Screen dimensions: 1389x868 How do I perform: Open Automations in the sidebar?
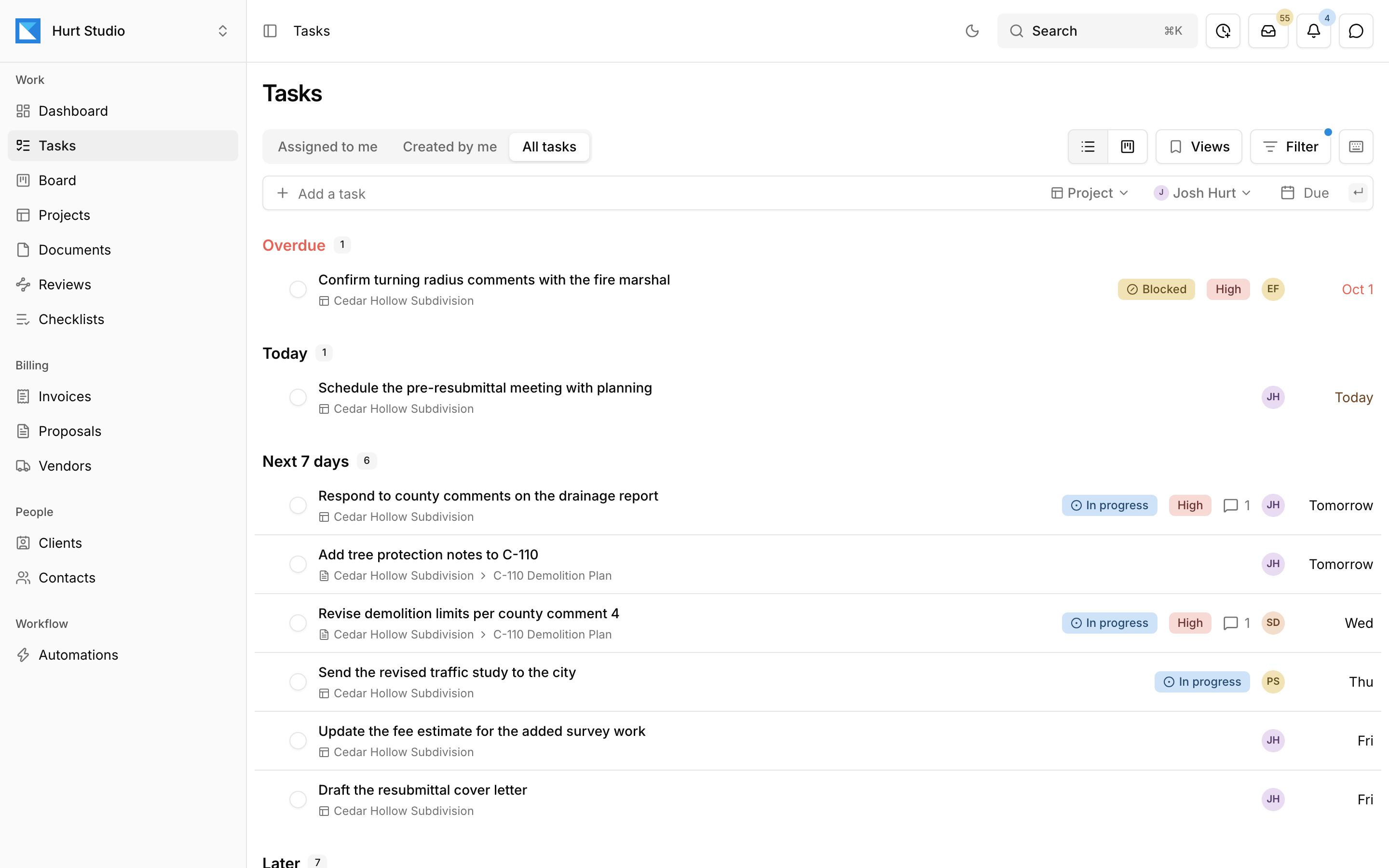123,655
